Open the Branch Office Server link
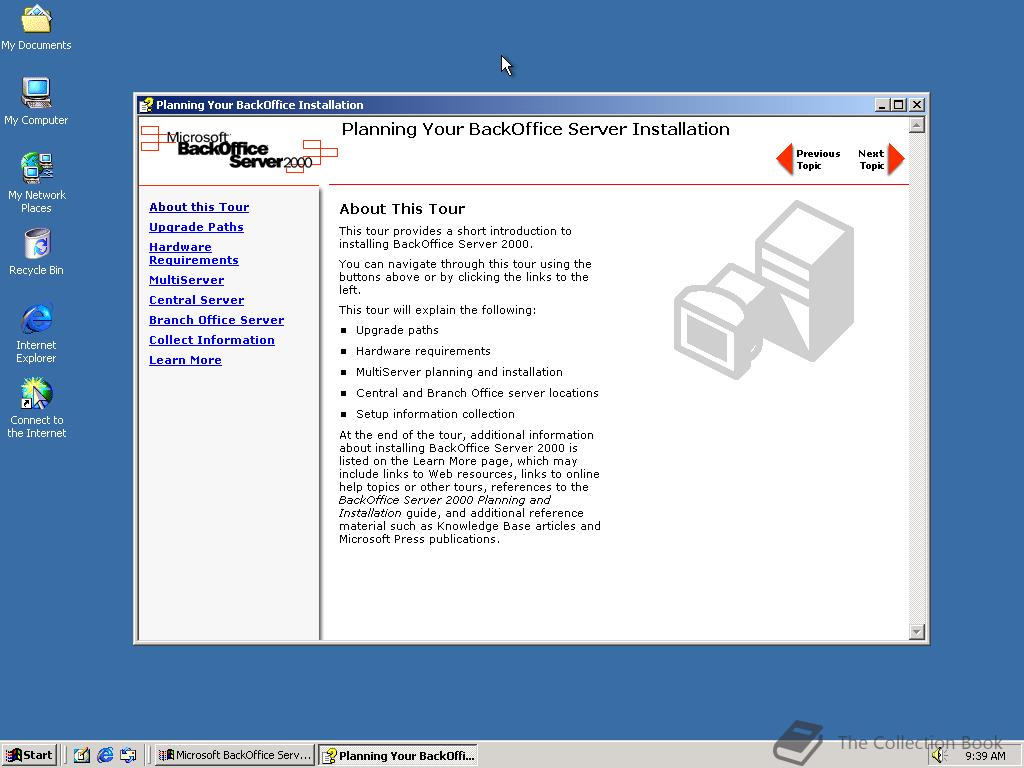 pos(216,320)
